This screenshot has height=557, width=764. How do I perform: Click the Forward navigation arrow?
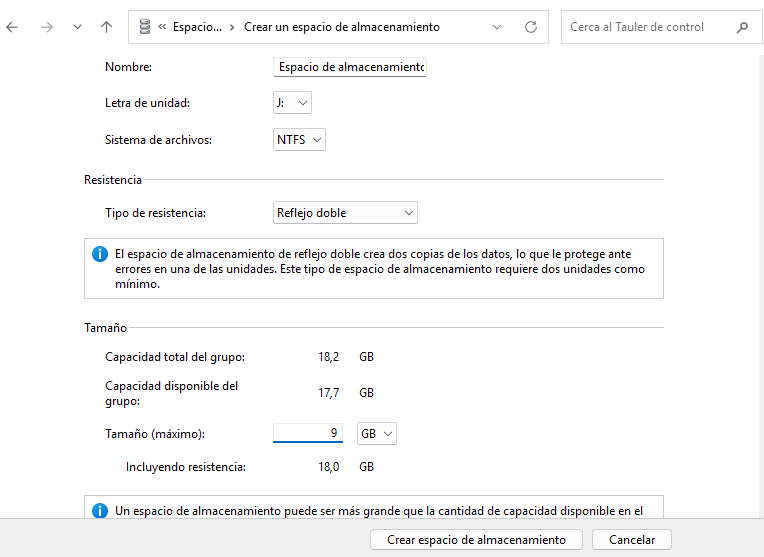point(46,27)
